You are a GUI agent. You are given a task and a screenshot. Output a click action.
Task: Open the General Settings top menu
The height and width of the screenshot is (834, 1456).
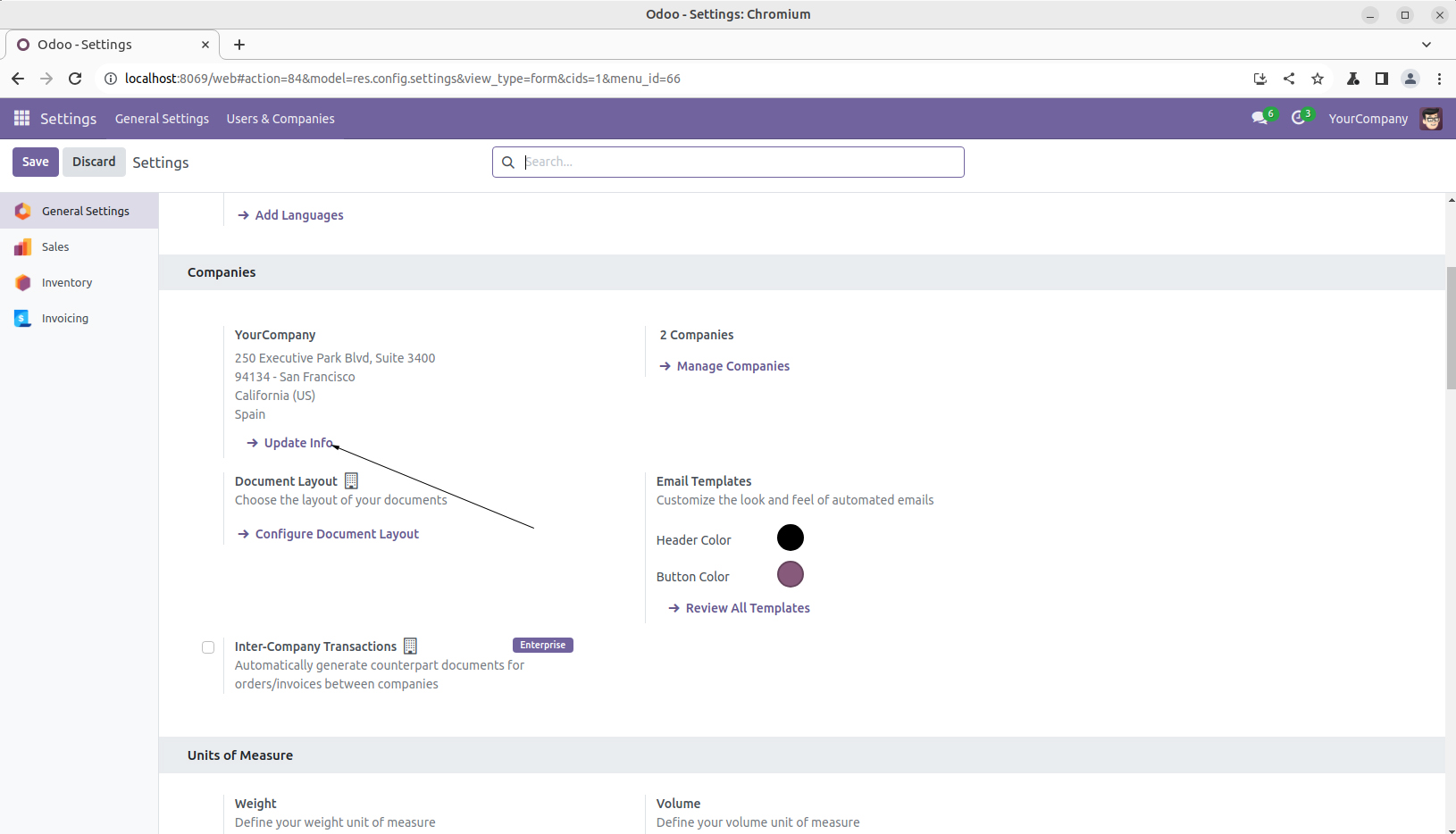162,119
